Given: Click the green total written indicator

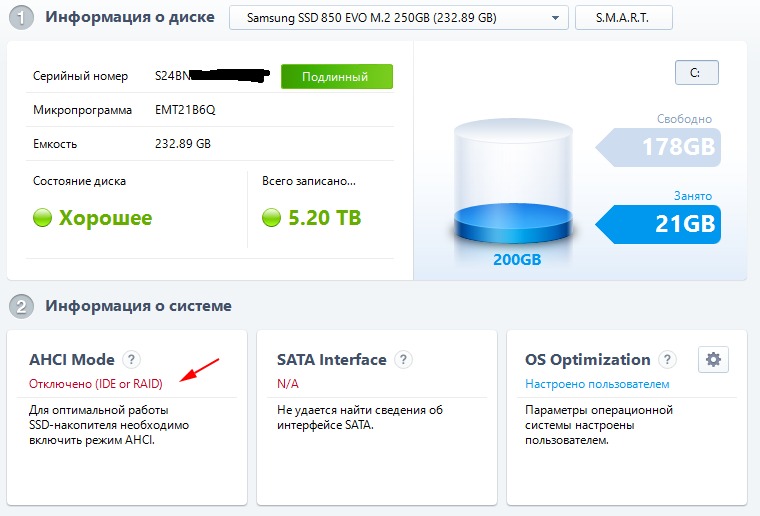Looking at the screenshot, I should pos(270,218).
